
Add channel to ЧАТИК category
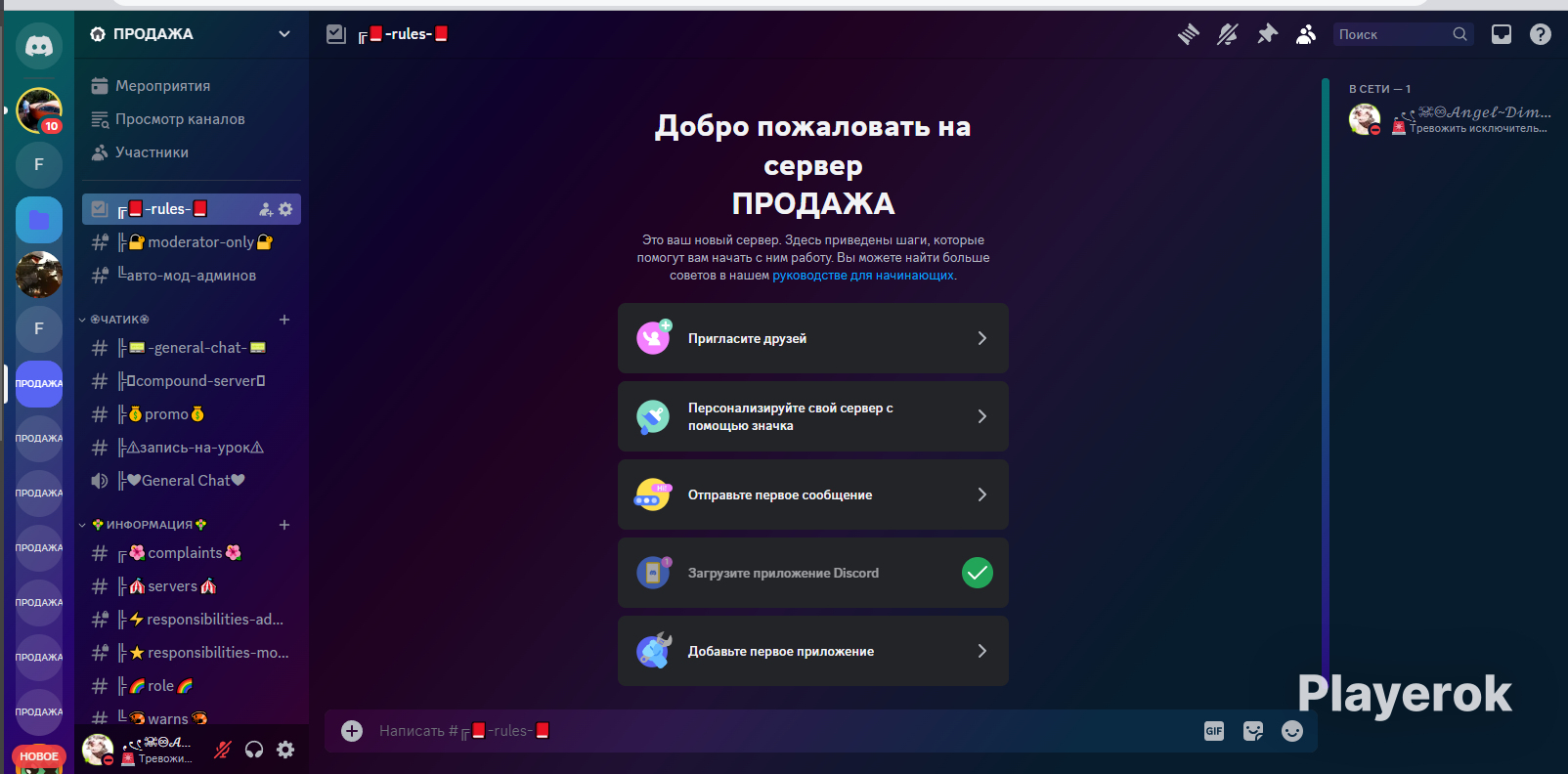click(x=284, y=320)
